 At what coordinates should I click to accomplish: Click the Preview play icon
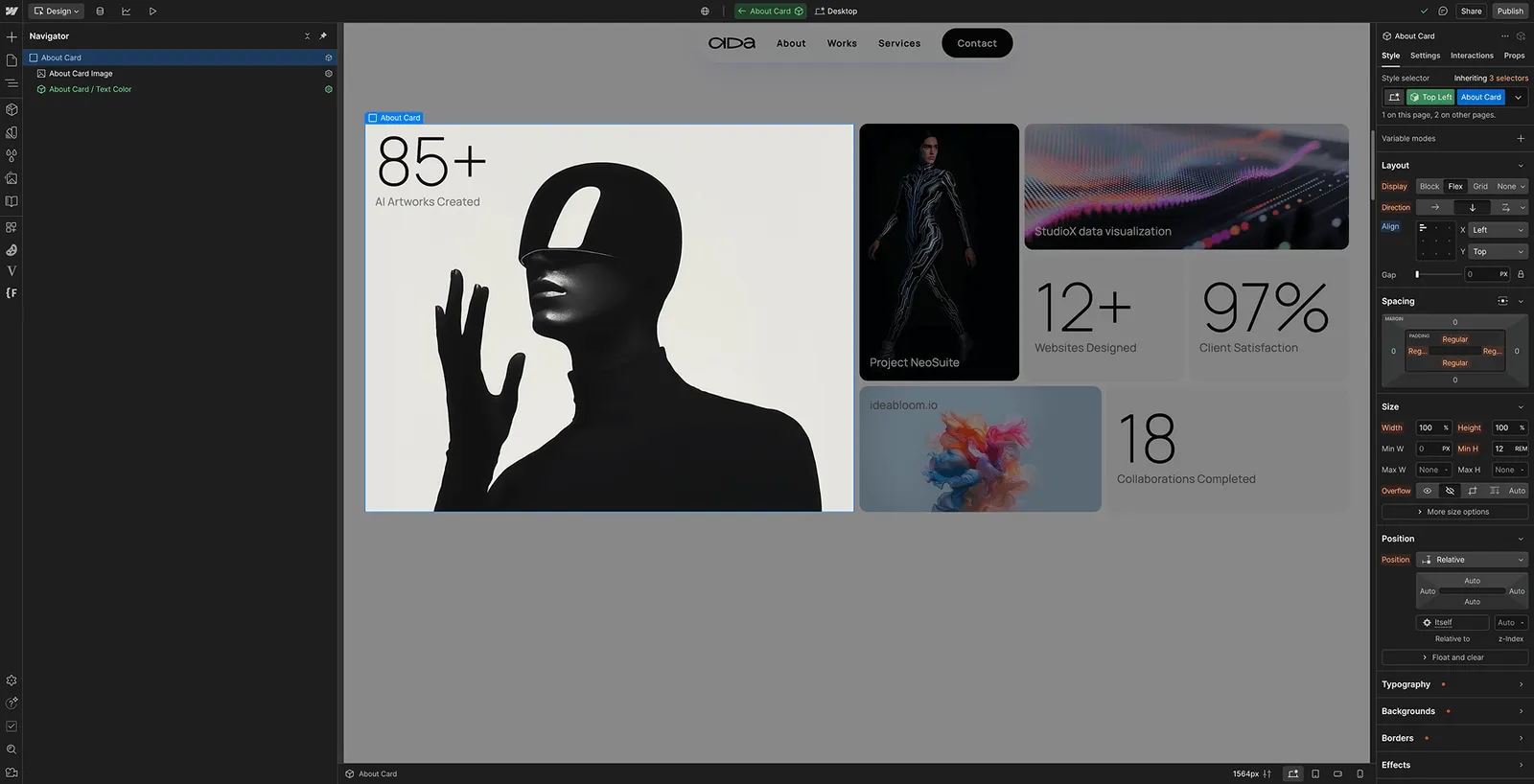coord(152,12)
